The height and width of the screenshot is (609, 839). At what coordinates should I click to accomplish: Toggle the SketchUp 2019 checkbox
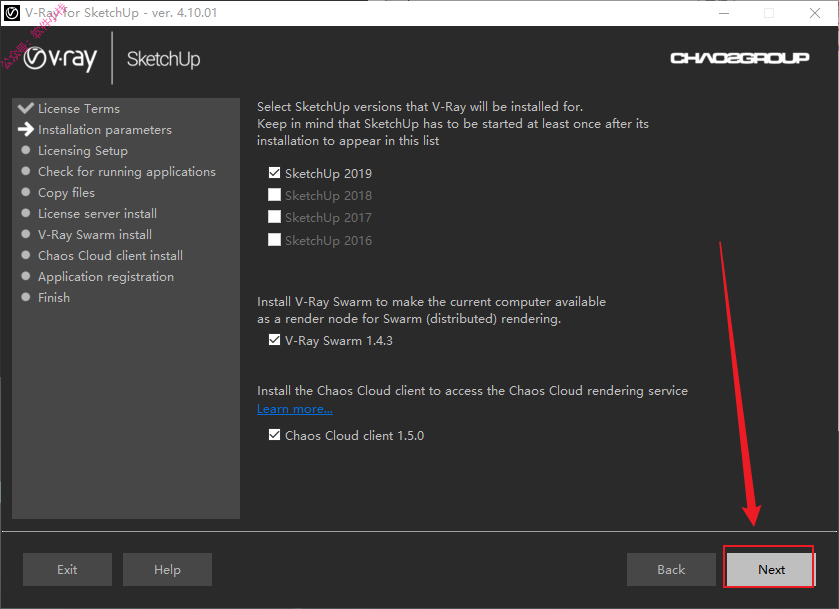[274, 172]
